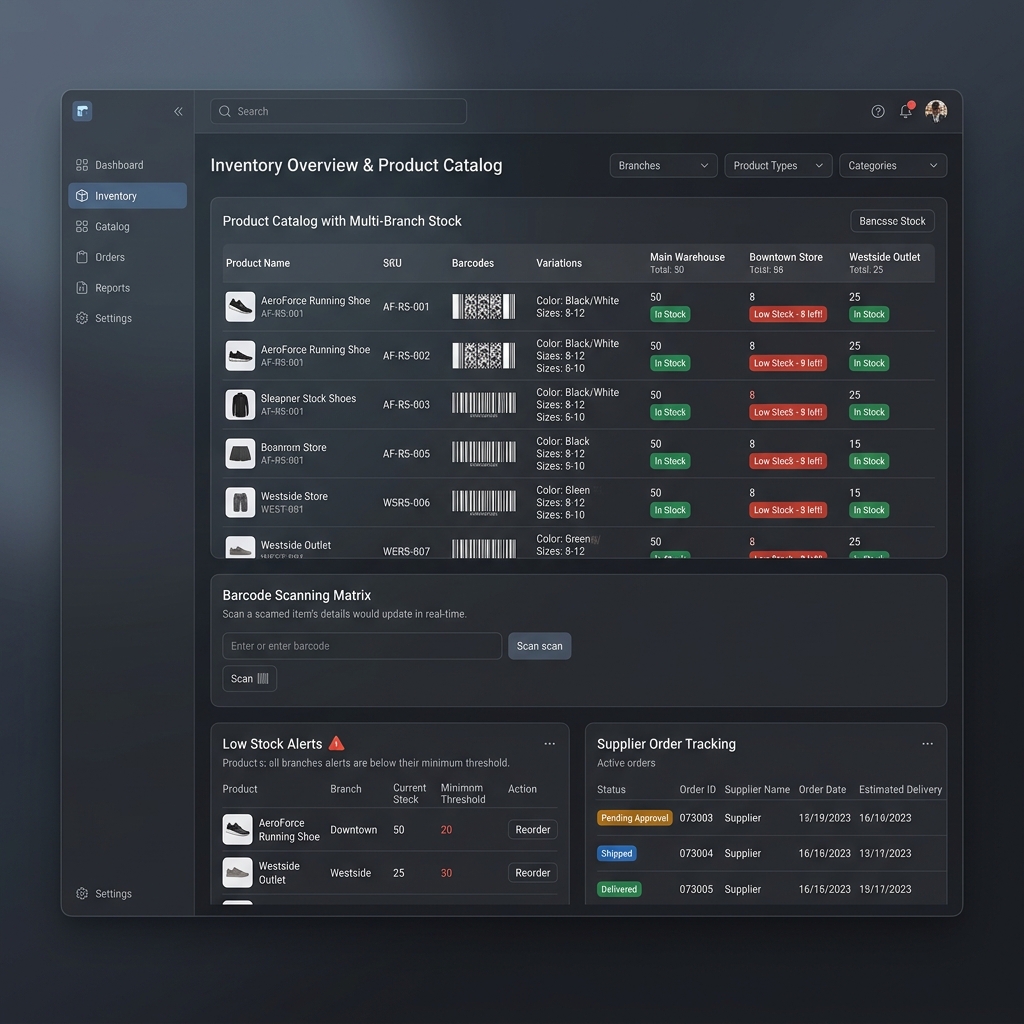Image resolution: width=1024 pixels, height=1024 pixels.
Task: Open notifications bell icon
Action: click(906, 111)
